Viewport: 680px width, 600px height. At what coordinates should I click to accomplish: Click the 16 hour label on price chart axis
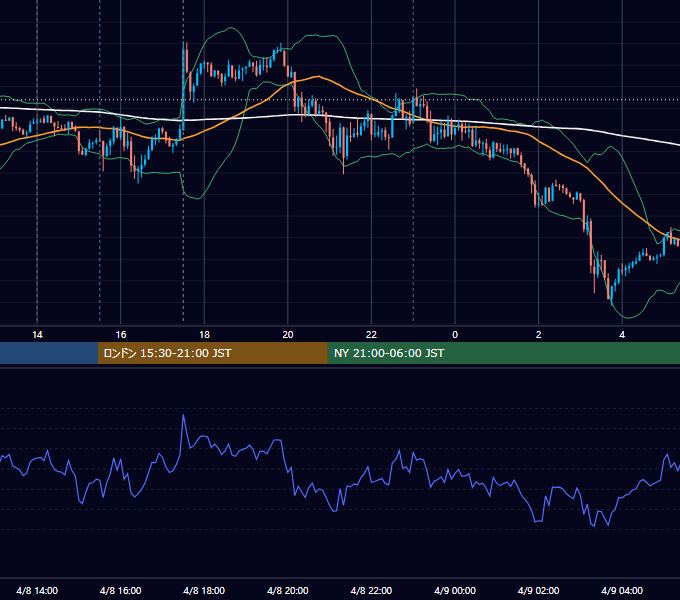[121, 335]
